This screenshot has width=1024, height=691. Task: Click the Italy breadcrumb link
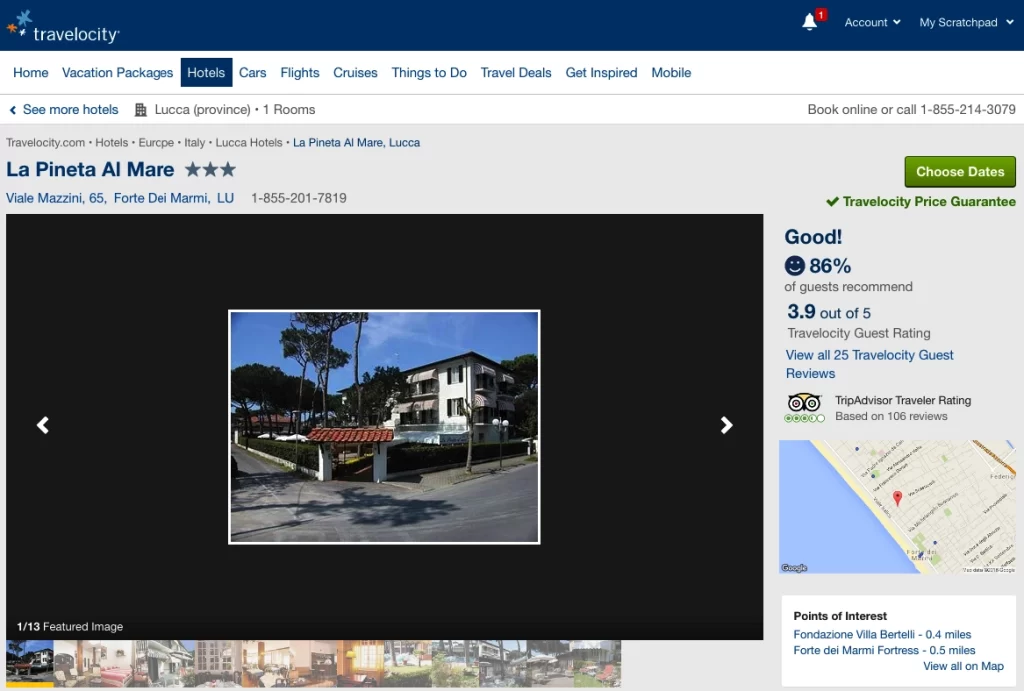[x=195, y=142]
